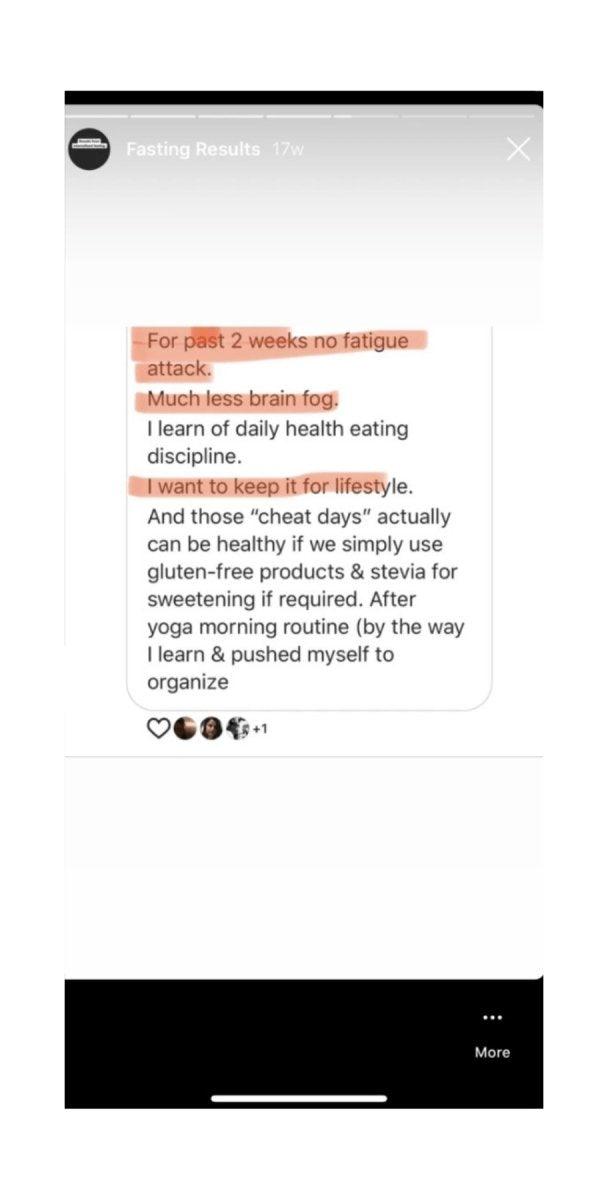Tap the 17w timestamp
Viewport: 600px width, 1200px height.
(x=288, y=150)
